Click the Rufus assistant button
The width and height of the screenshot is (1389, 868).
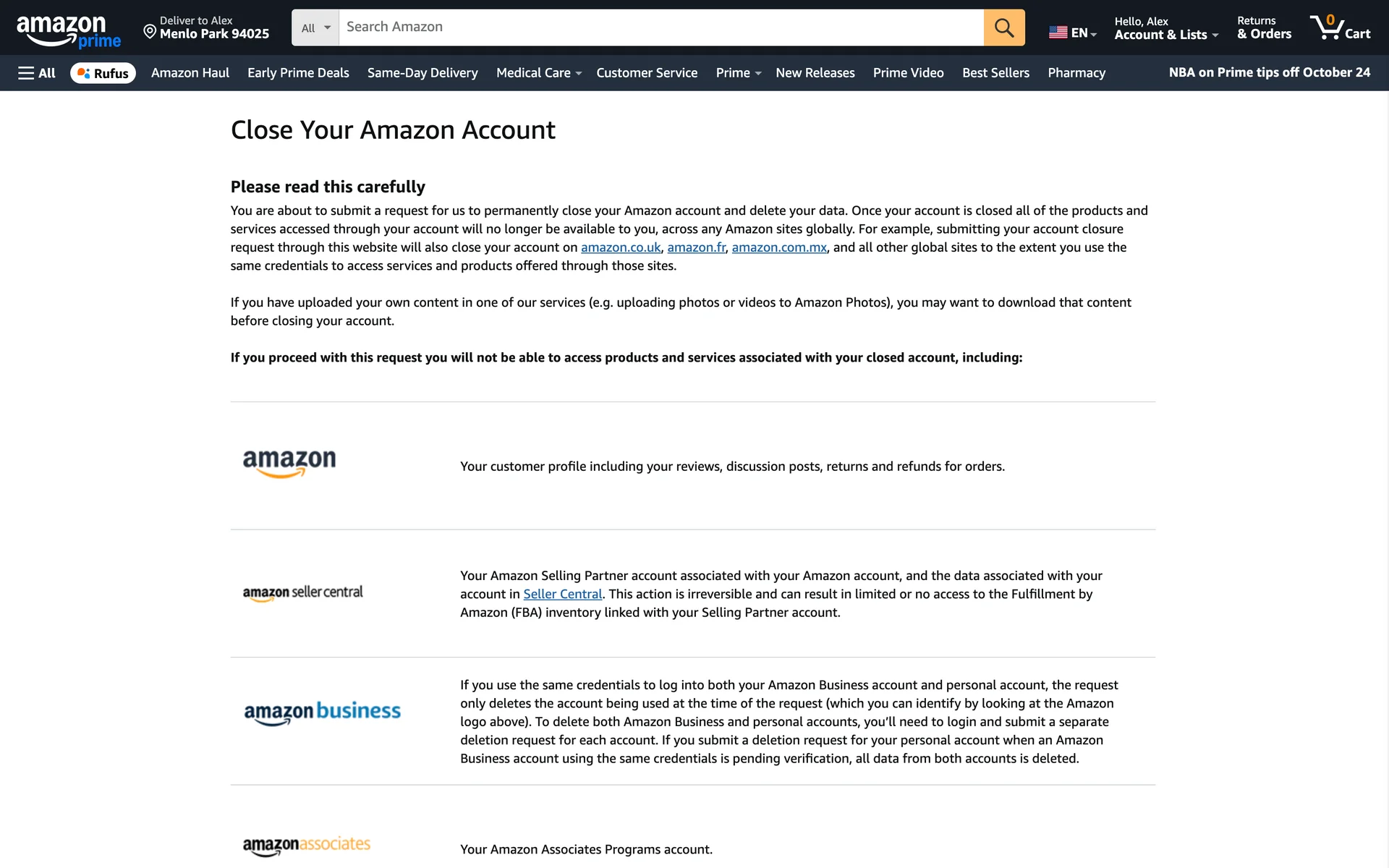point(103,73)
